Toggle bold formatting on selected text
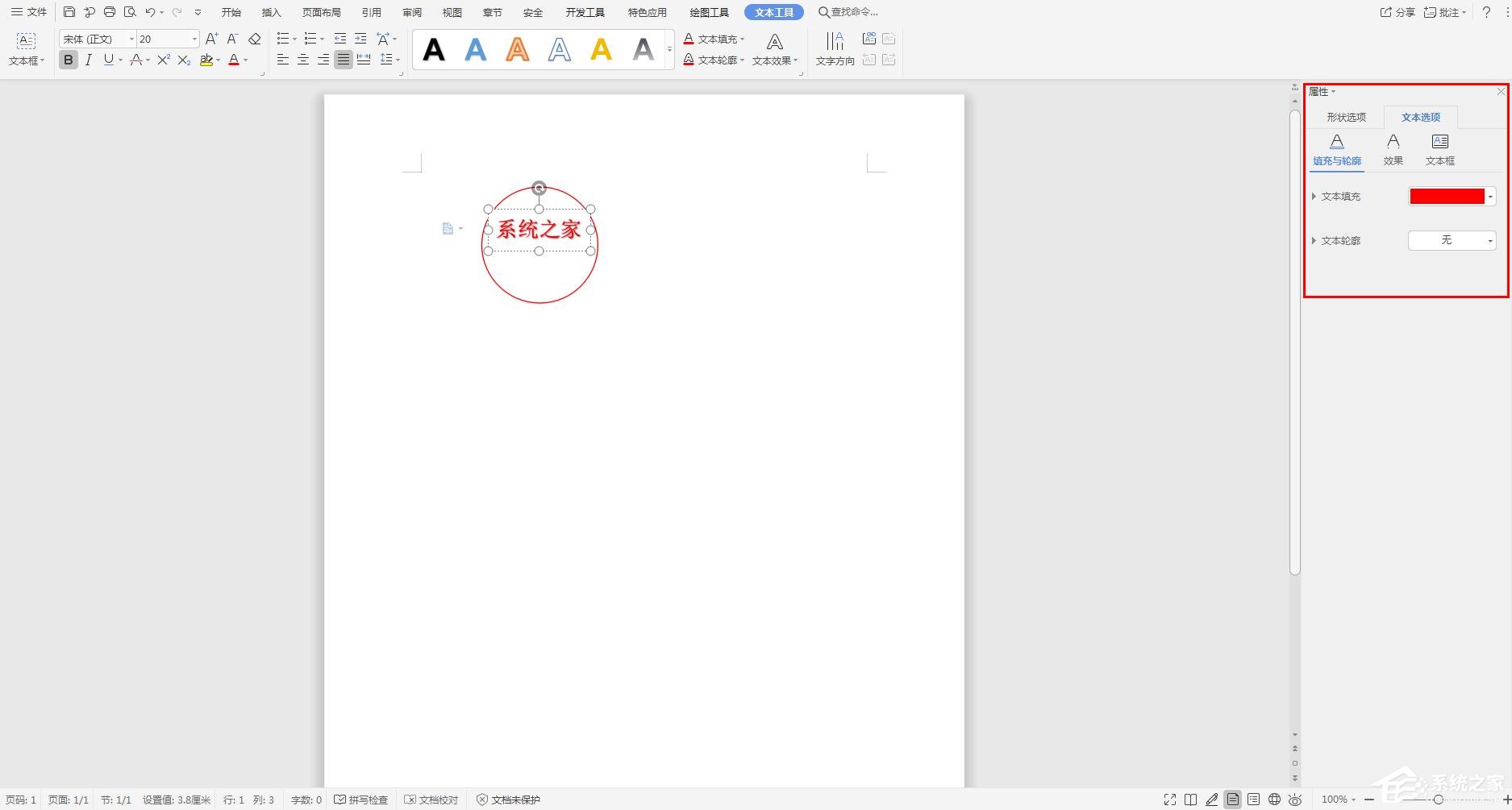Screen dimensions: 1512x810 tap(68, 59)
